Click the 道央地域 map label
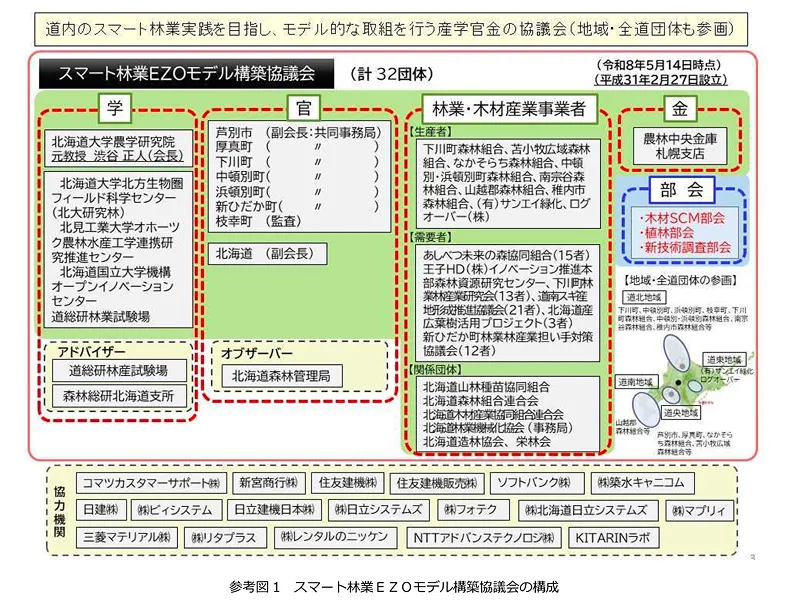 [x=680, y=413]
